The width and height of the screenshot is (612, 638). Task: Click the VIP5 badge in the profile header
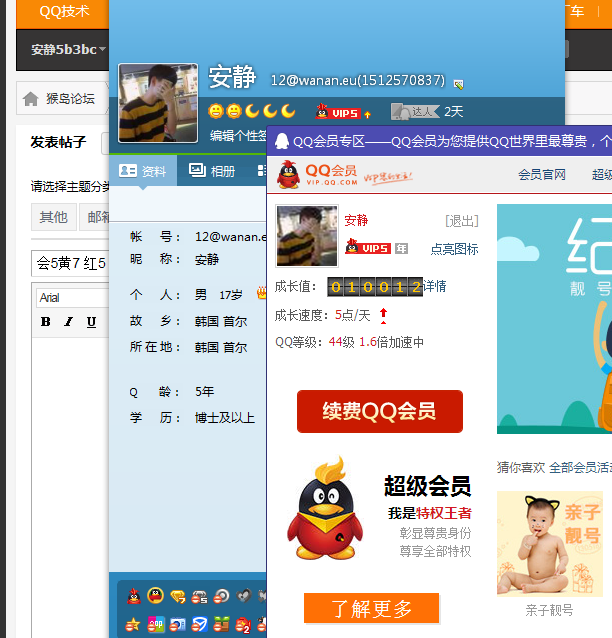(338, 112)
